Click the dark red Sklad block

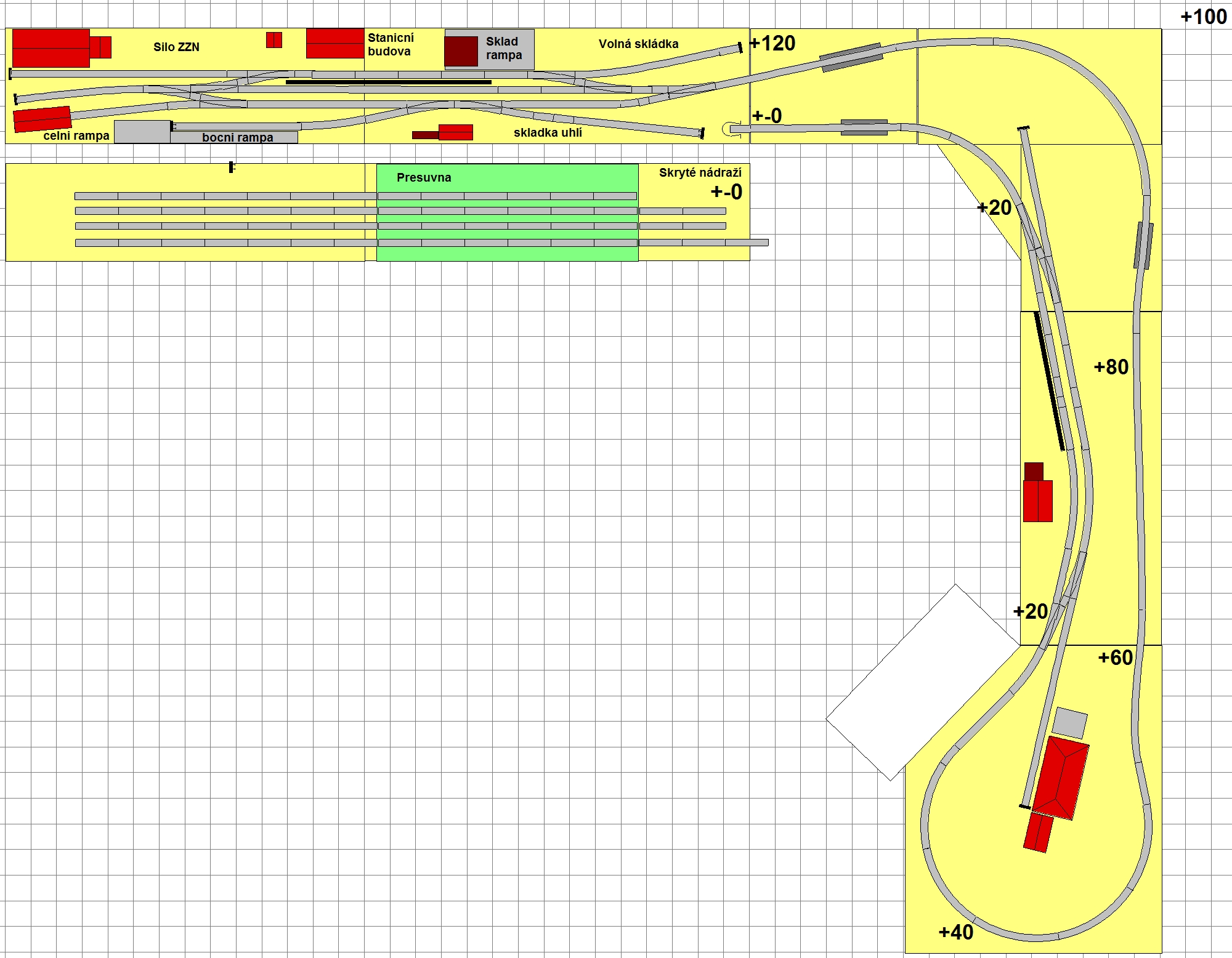coord(461,51)
